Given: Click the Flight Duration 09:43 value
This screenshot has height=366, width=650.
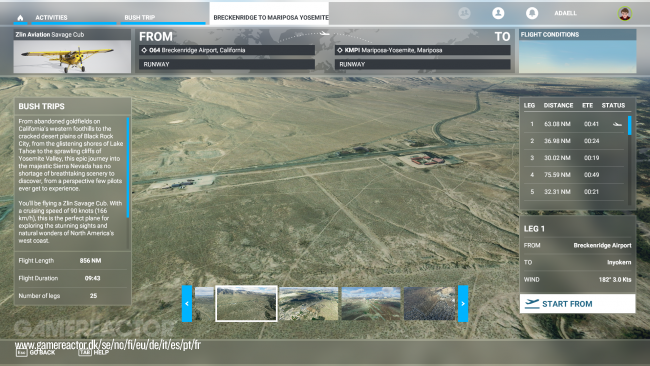Looking at the screenshot, I should click(92, 278).
